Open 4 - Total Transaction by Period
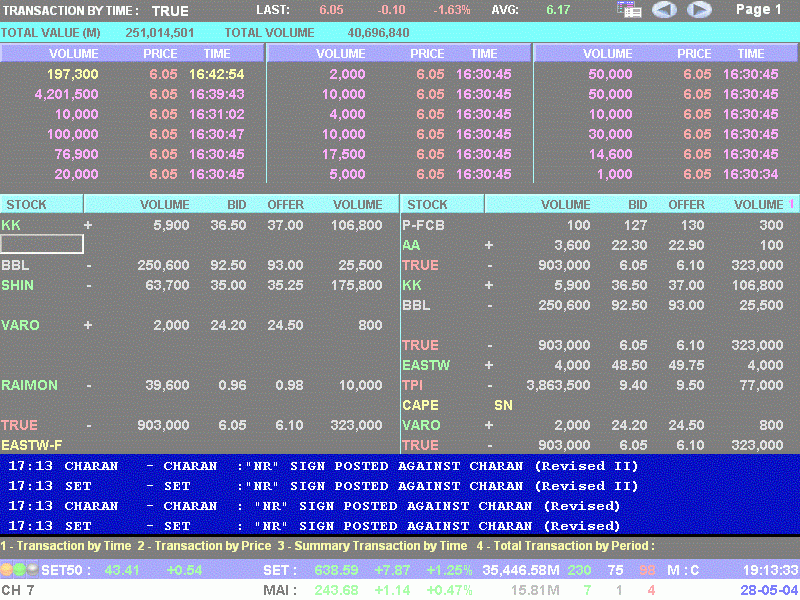This screenshot has height=600, width=800. (565, 546)
